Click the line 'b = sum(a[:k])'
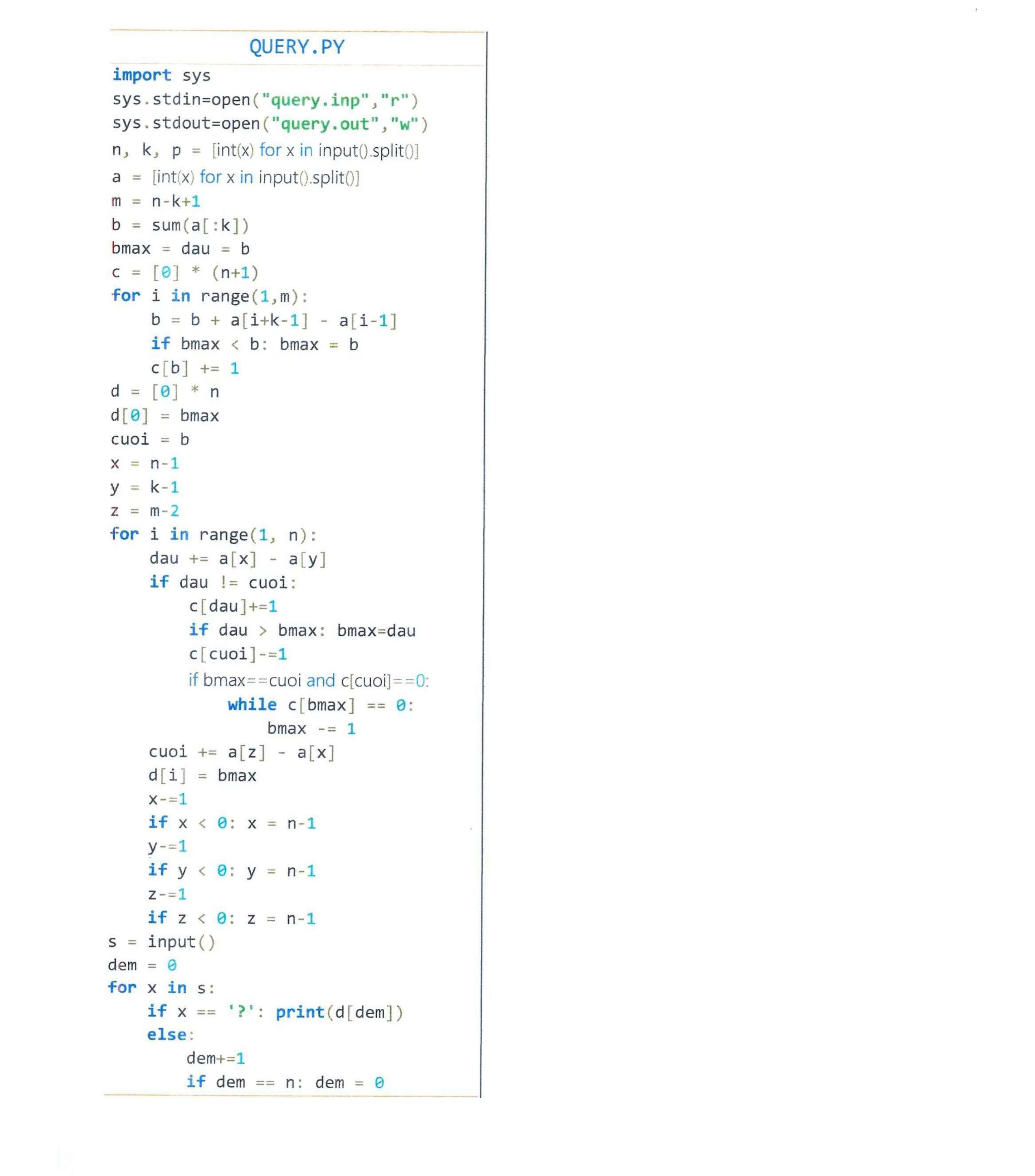 pyautogui.click(x=180, y=225)
